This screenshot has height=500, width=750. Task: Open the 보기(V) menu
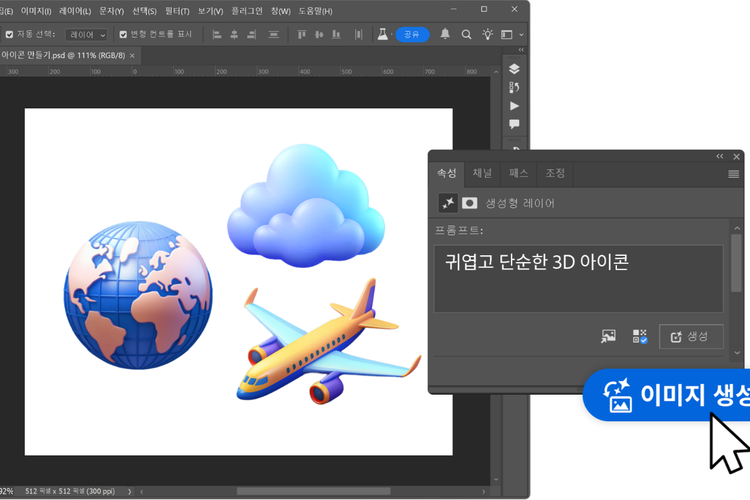click(x=210, y=11)
